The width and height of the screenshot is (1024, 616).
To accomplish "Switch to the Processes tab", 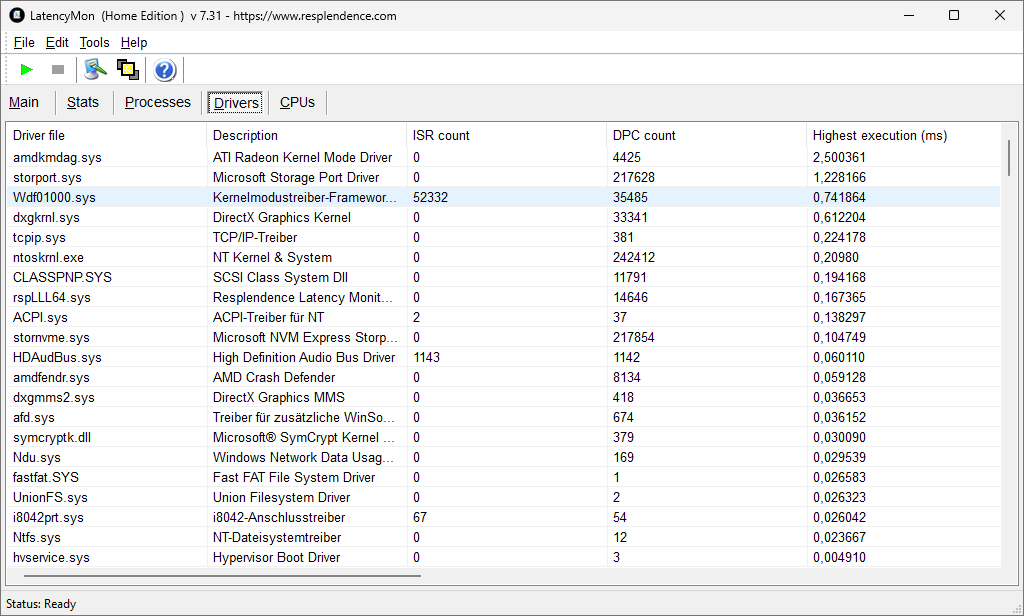I will click(157, 102).
